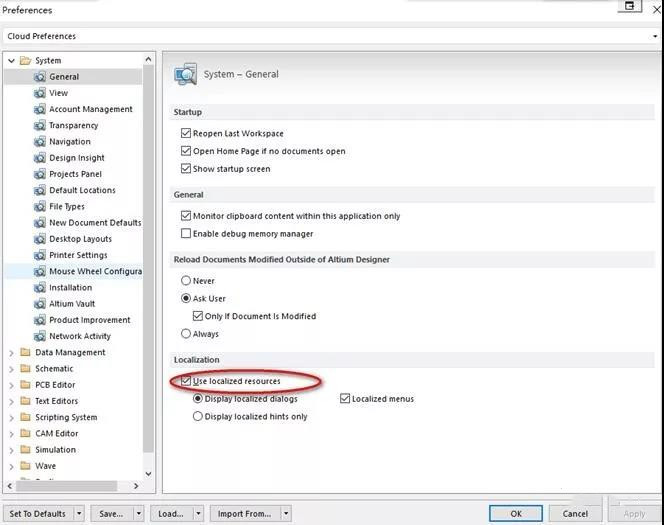The image size is (664, 525).
Task: Enable debug memory manager checkbox
Action: click(185, 234)
